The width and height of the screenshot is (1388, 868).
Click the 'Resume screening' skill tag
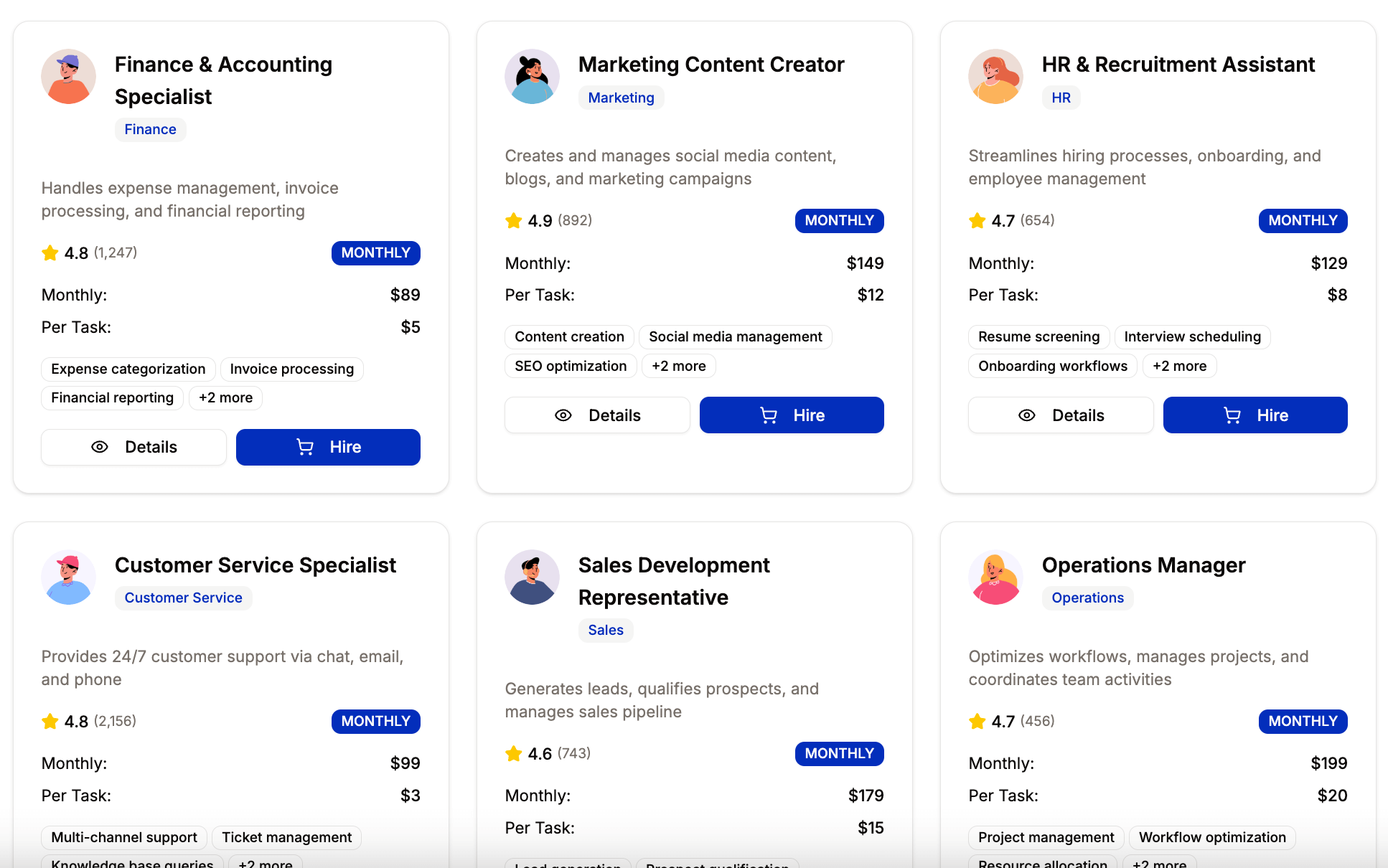click(x=1038, y=336)
